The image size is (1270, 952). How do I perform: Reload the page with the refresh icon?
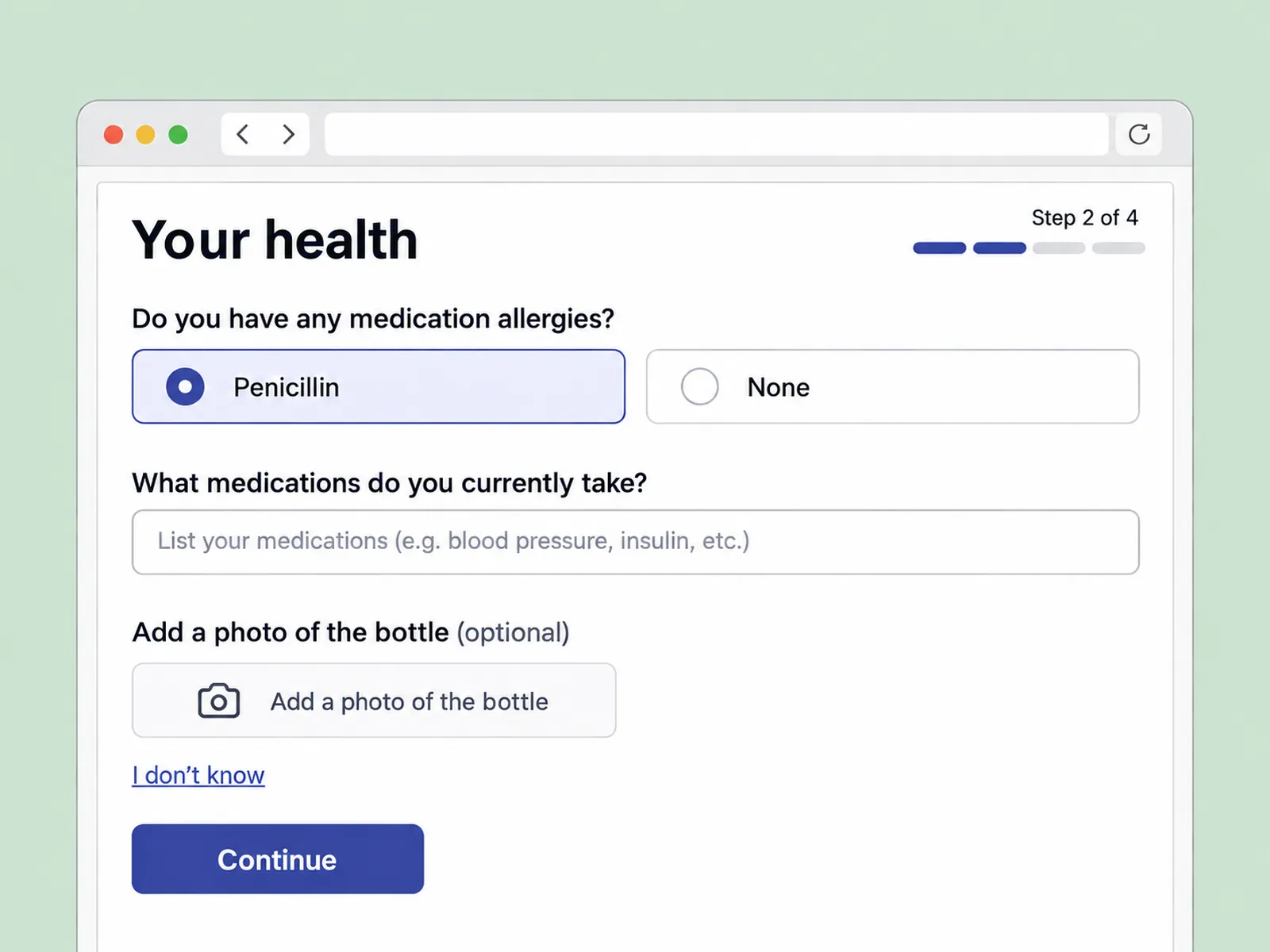click(x=1139, y=134)
